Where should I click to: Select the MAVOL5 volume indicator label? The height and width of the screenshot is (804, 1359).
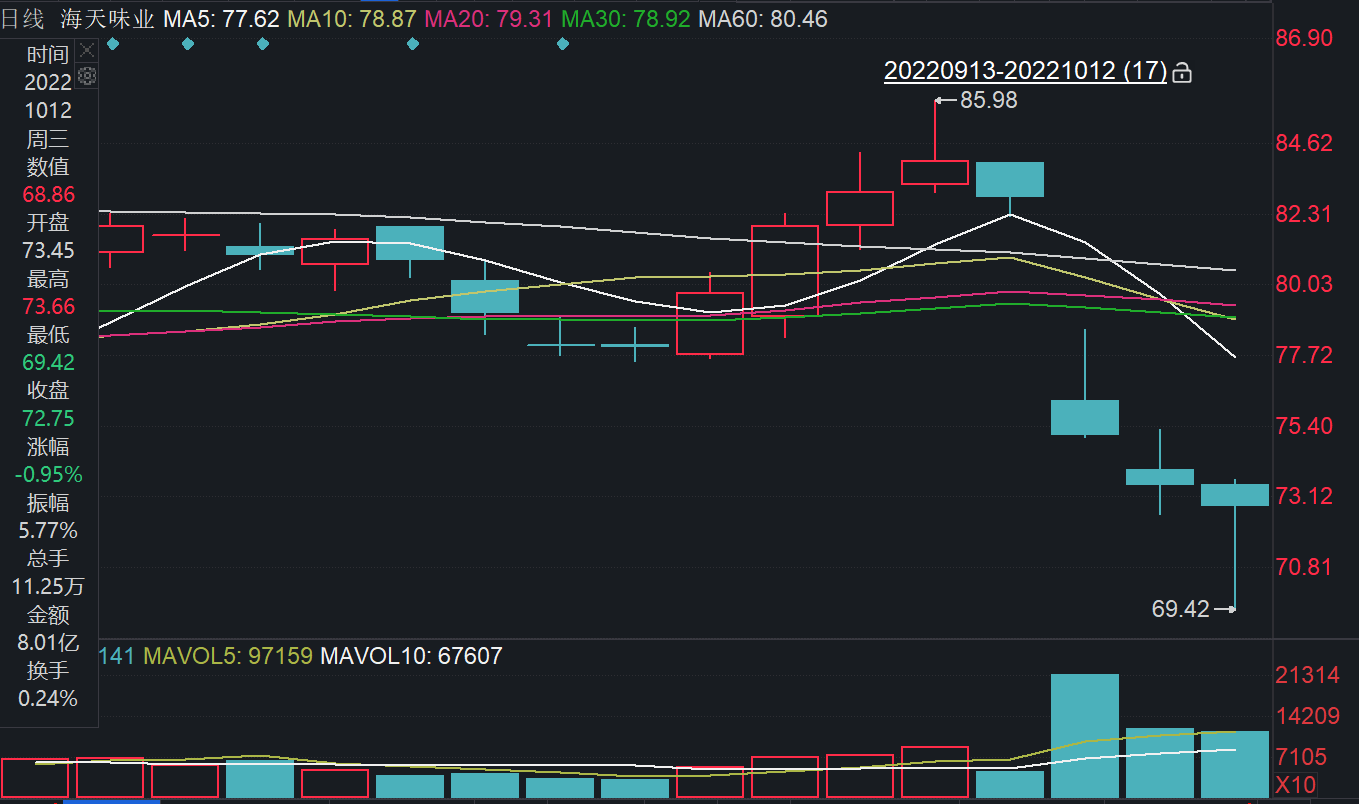[x=228, y=656]
